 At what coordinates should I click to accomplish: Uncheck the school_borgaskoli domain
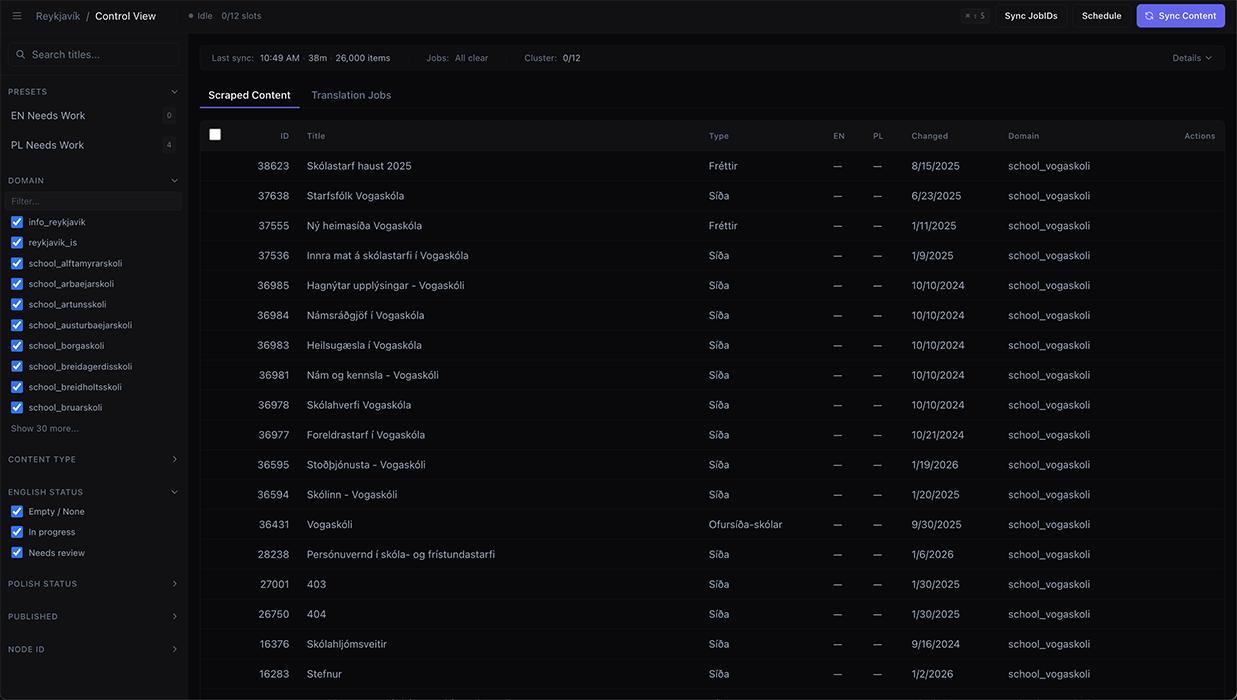(17, 346)
